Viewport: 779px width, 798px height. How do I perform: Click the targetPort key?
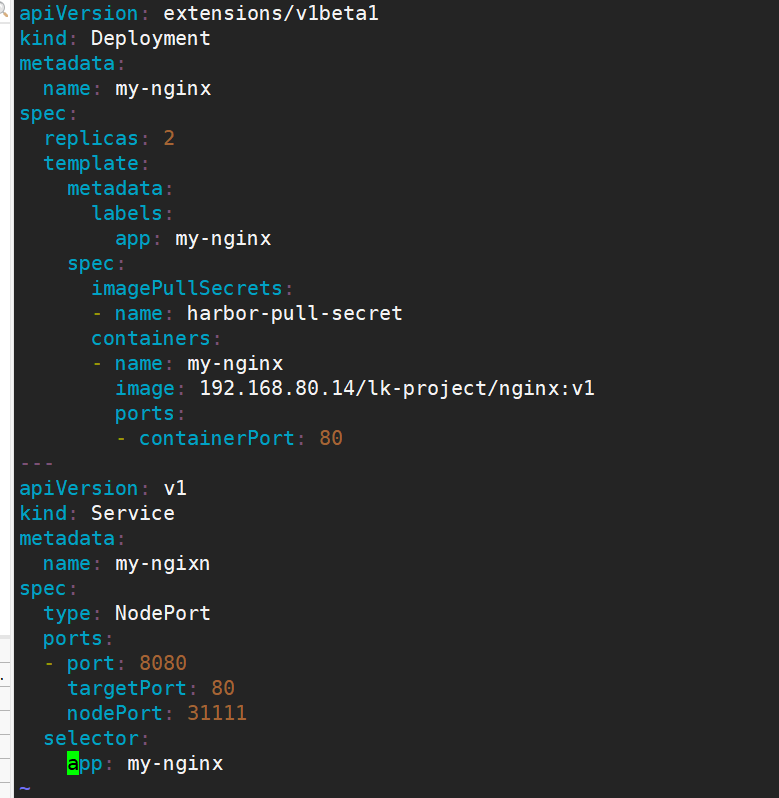tap(126, 688)
